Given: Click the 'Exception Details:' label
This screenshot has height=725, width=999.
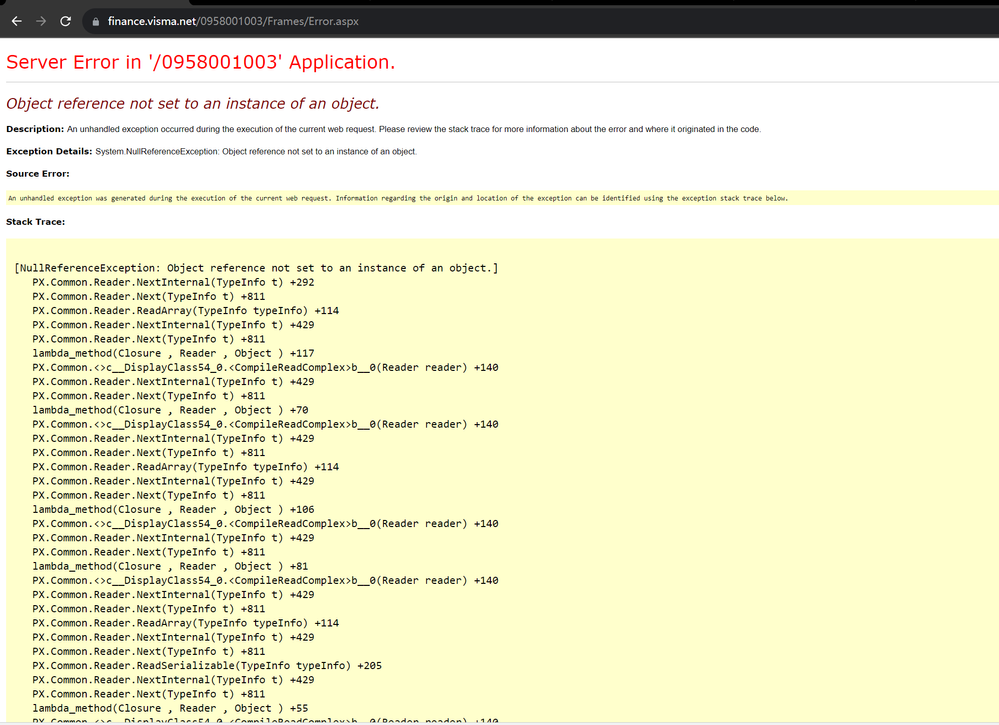Looking at the screenshot, I should 49,151.
